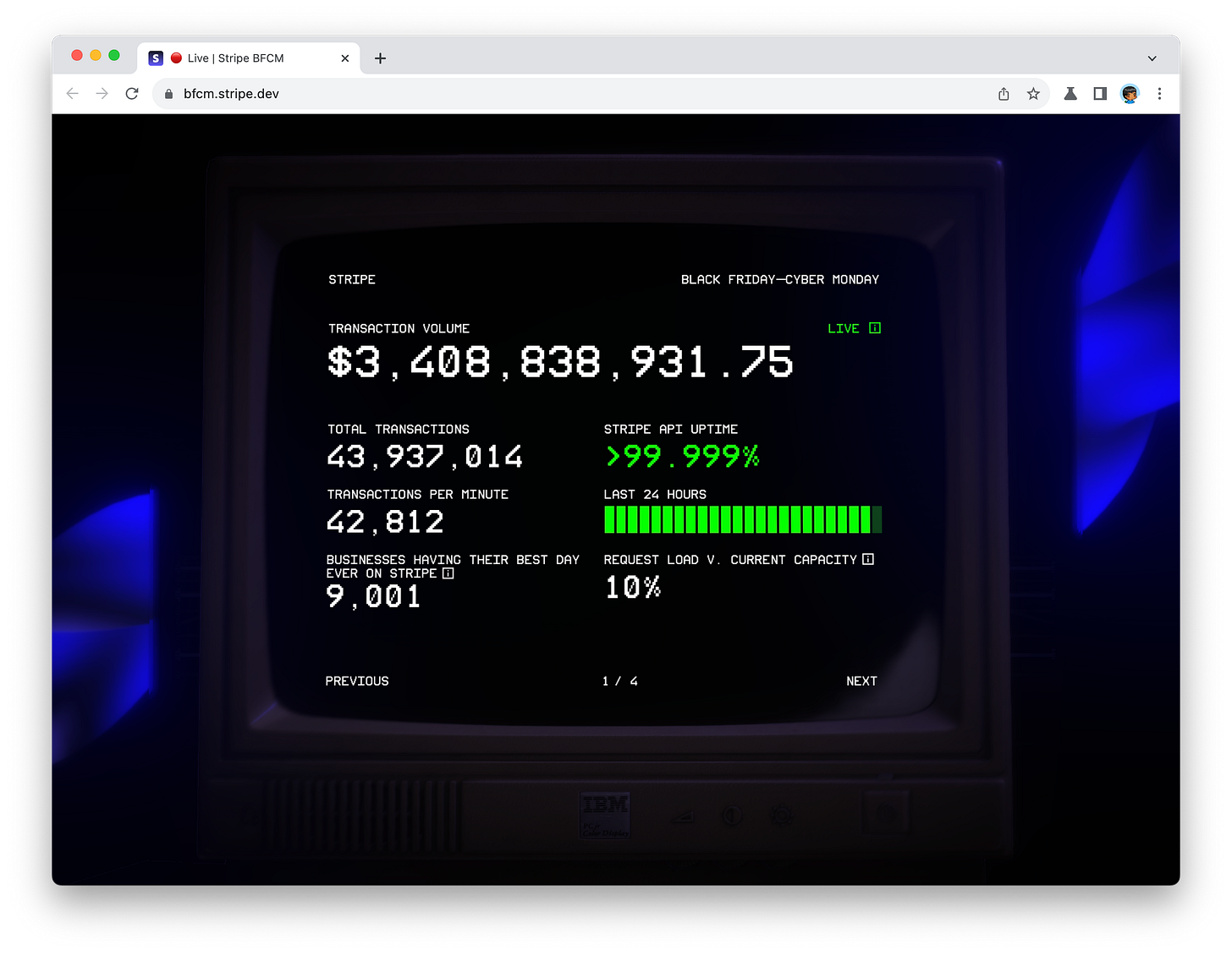This screenshot has height=954, width=1232.
Task: Click the 43,937,014 total transactions value
Action: [x=425, y=457]
